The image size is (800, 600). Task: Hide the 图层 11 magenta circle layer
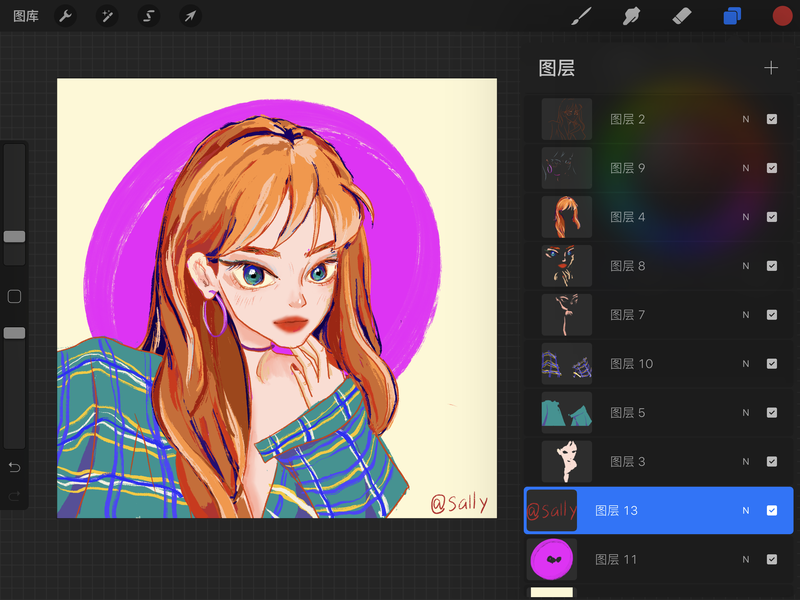(x=771, y=560)
